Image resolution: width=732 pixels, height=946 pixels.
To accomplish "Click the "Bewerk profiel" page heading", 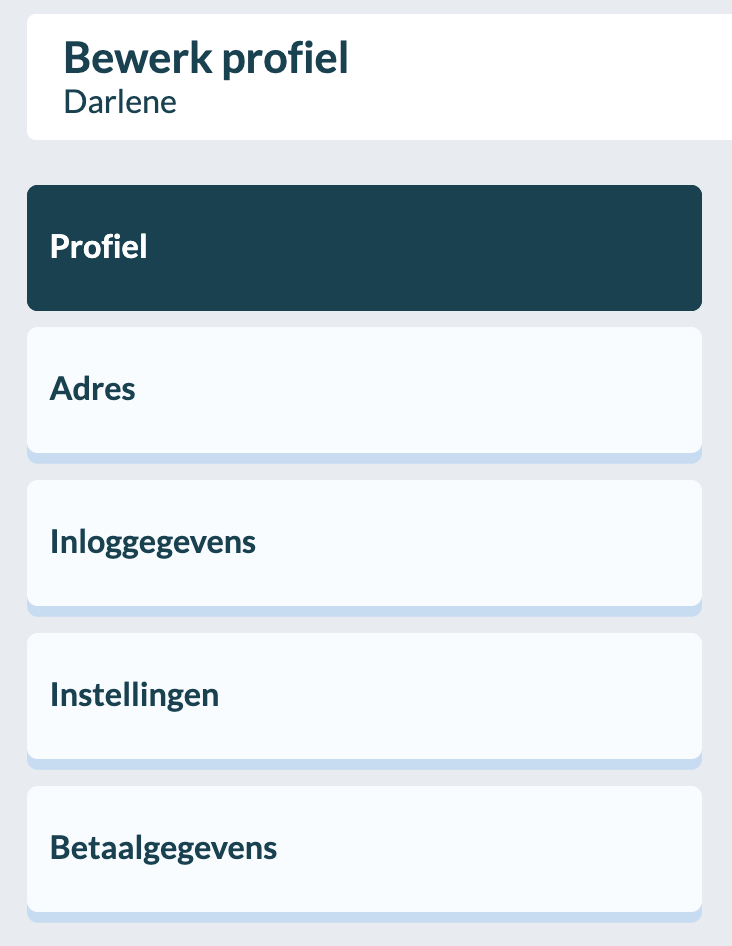I will (x=206, y=59).
